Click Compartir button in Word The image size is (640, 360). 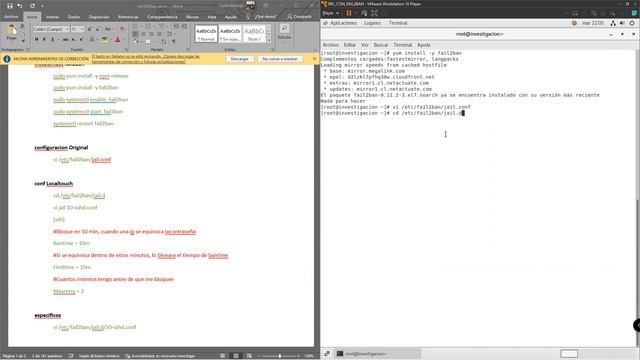[299, 17]
